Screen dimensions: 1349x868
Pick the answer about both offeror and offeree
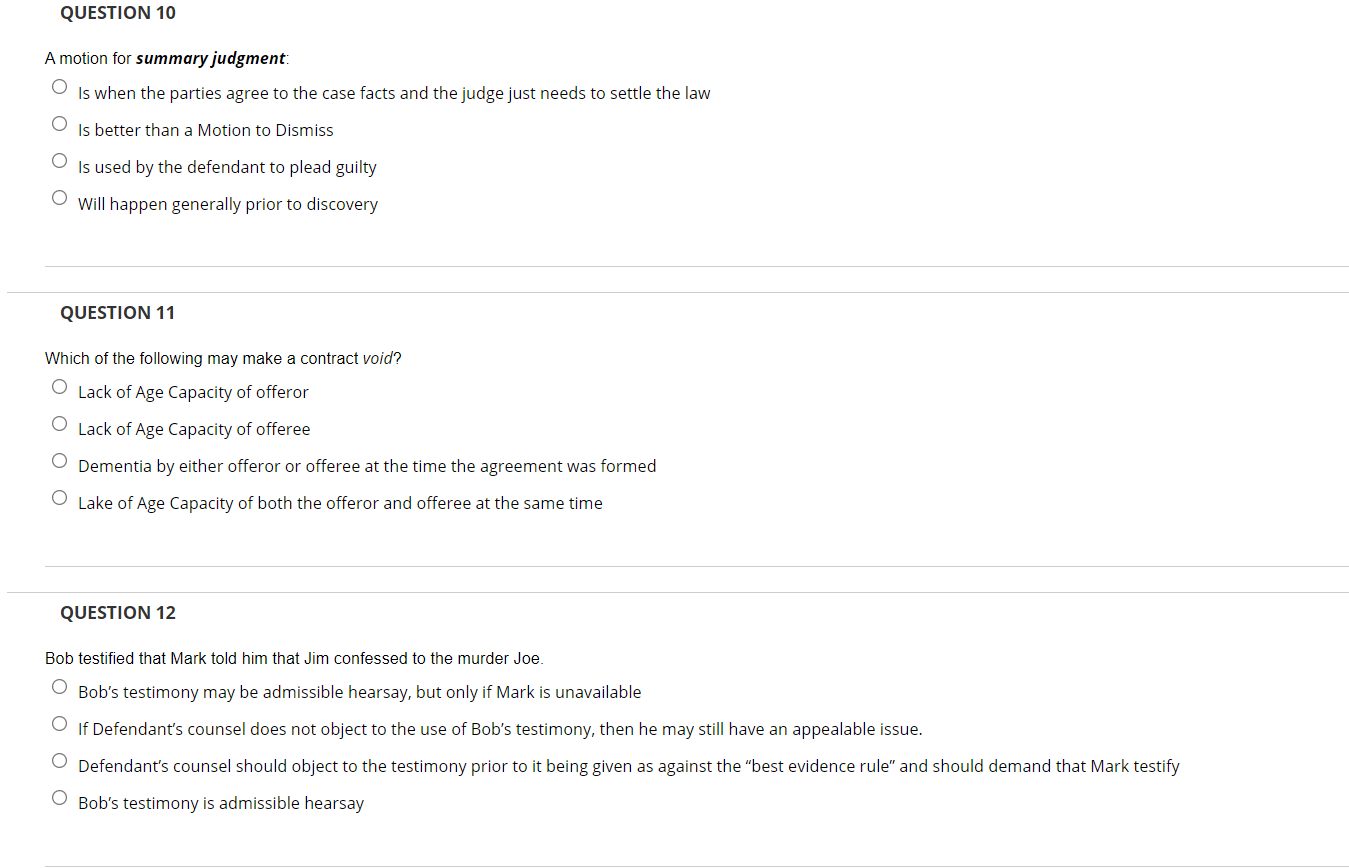click(x=59, y=496)
